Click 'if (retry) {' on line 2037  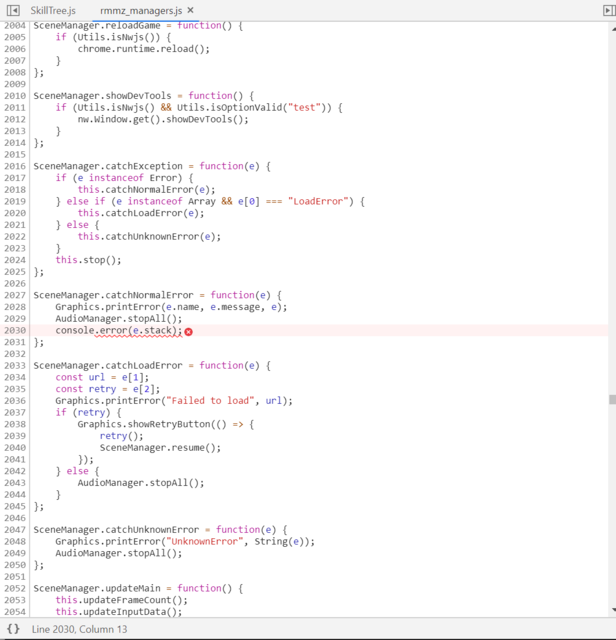[89, 413]
